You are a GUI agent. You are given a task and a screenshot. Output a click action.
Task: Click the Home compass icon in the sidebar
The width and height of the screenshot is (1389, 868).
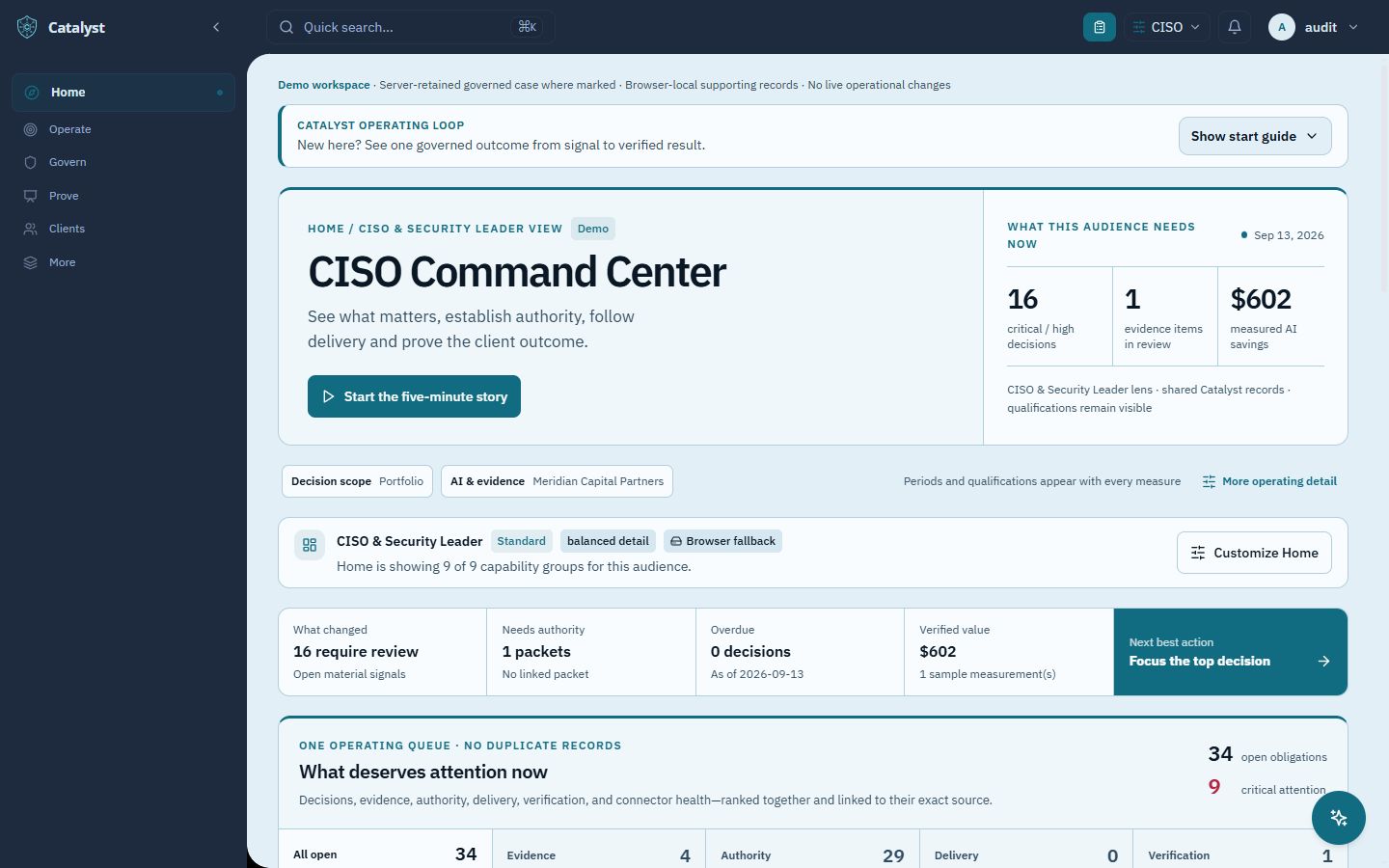click(x=32, y=93)
